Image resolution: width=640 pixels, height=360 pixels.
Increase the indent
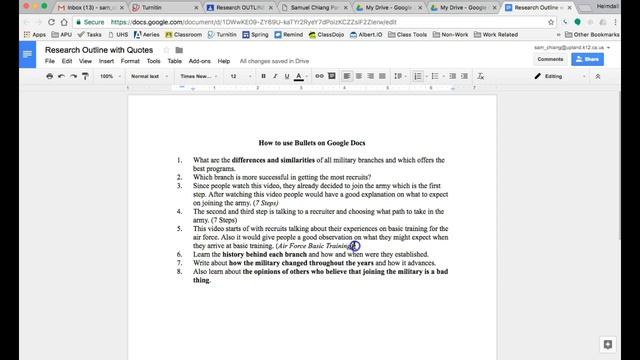pyautogui.click(x=464, y=76)
